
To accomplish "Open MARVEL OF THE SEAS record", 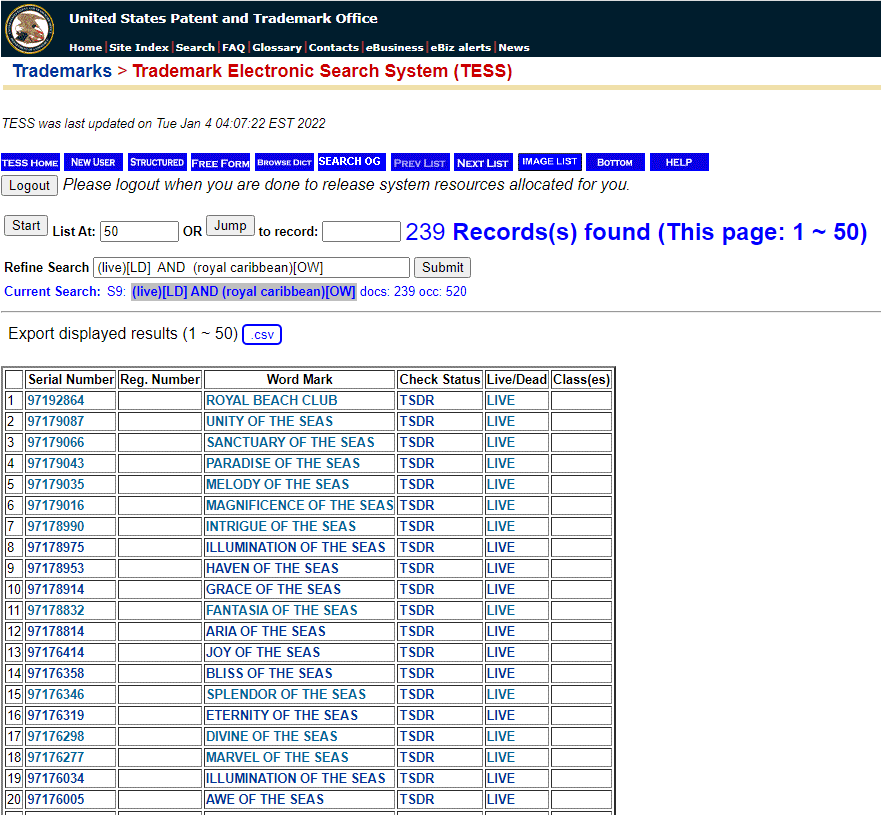I will click(x=277, y=757).
